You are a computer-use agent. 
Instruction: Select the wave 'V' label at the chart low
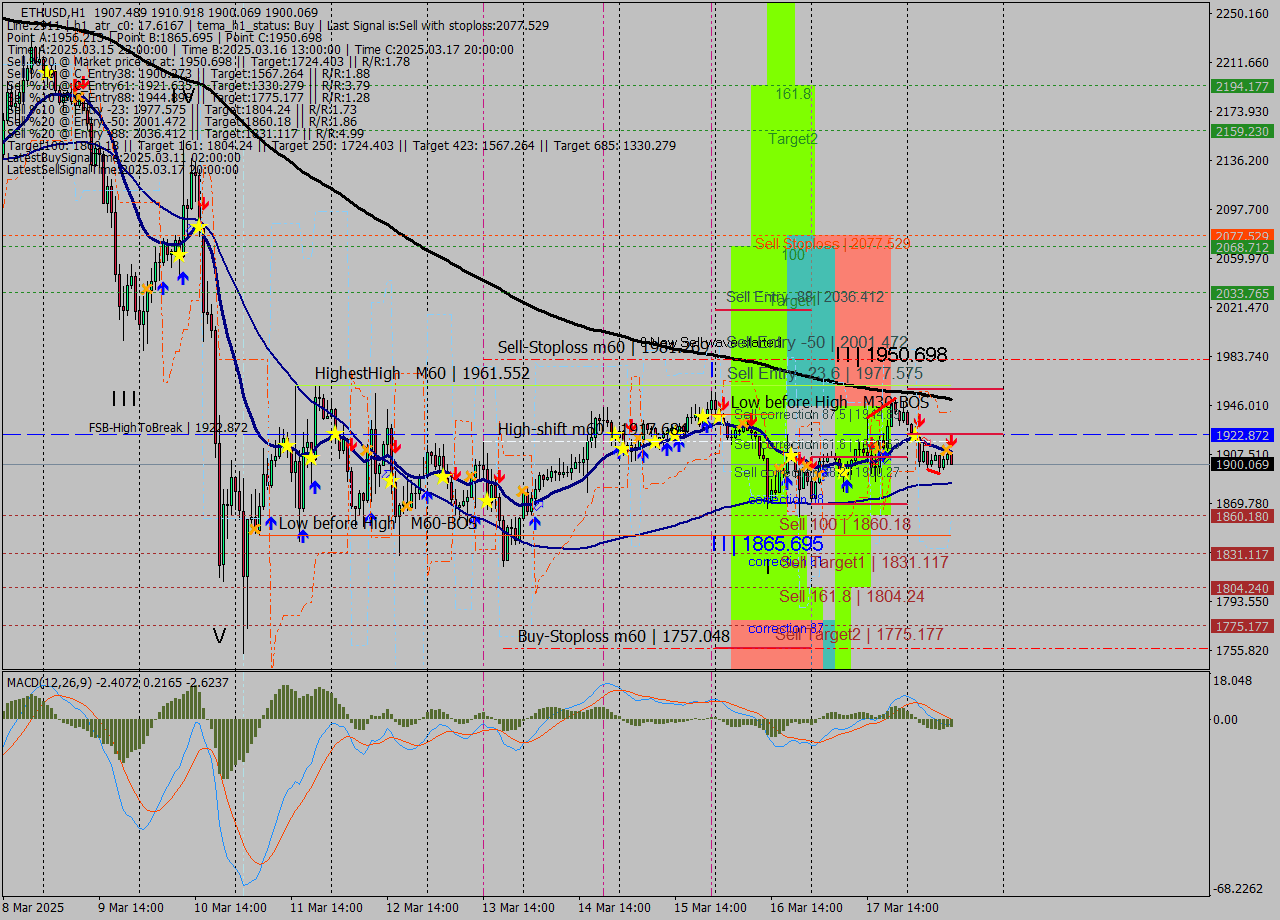coord(219,635)
